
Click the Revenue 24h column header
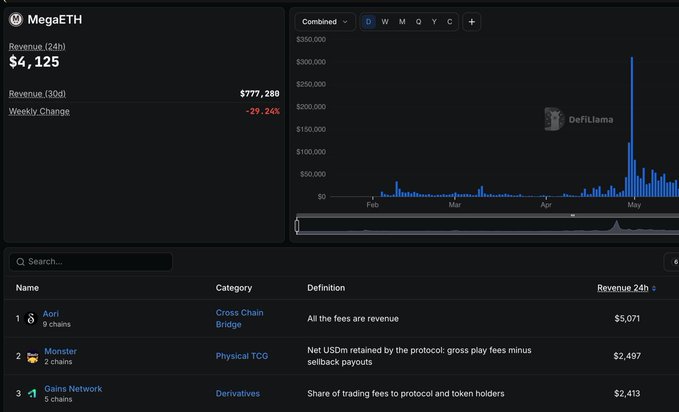[x=623, y=288]
